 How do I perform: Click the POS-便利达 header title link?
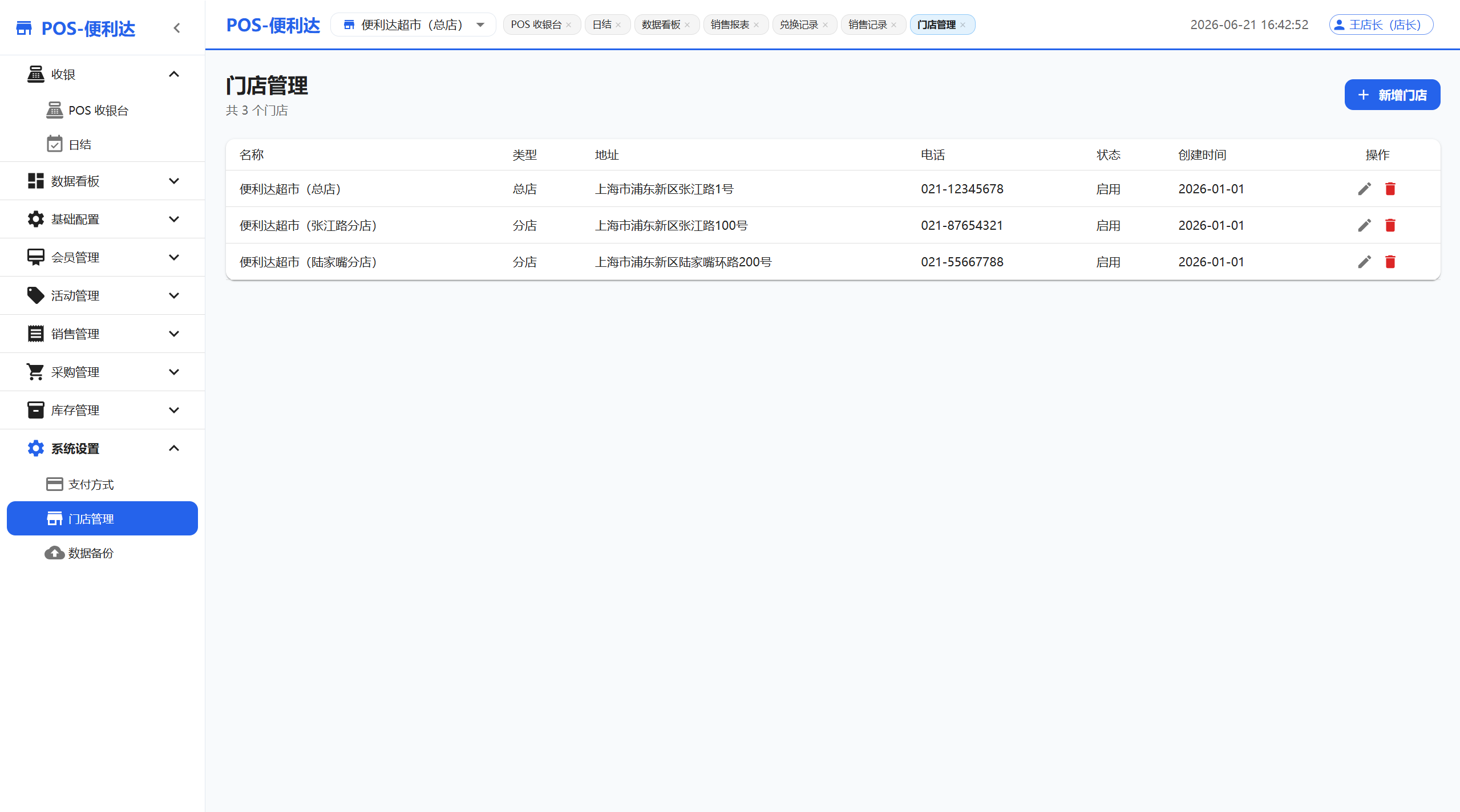273,25
